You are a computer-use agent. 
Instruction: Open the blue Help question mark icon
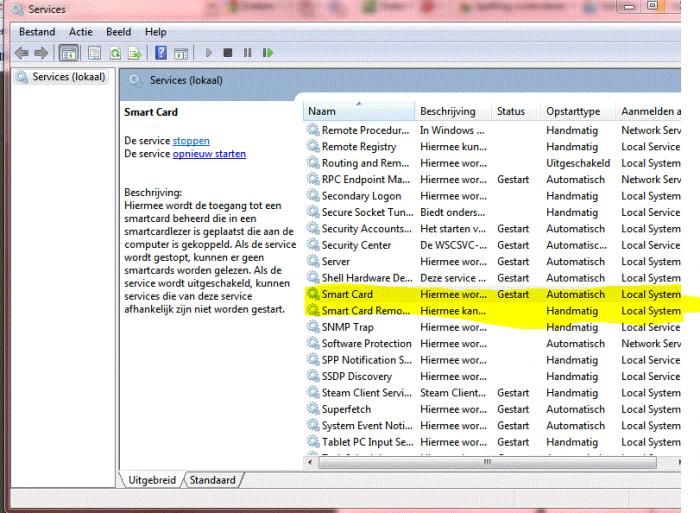tap(159, 52)
